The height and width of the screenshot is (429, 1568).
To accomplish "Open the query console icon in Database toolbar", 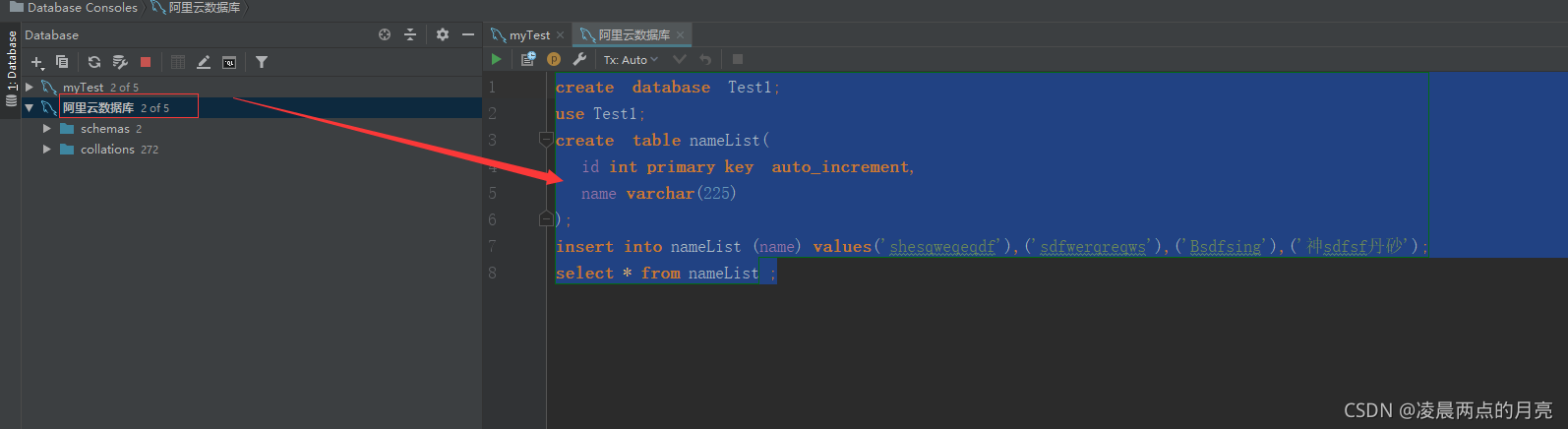I will (x=229, y=62).
